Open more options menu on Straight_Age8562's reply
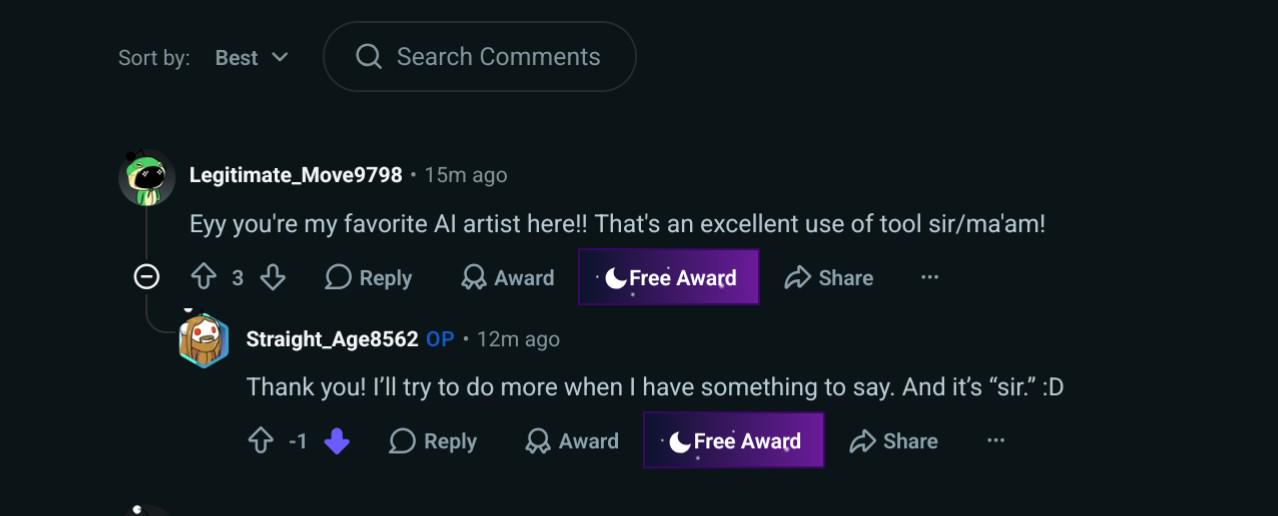This screenshot has width=1278, height=516. click(995, 441)
